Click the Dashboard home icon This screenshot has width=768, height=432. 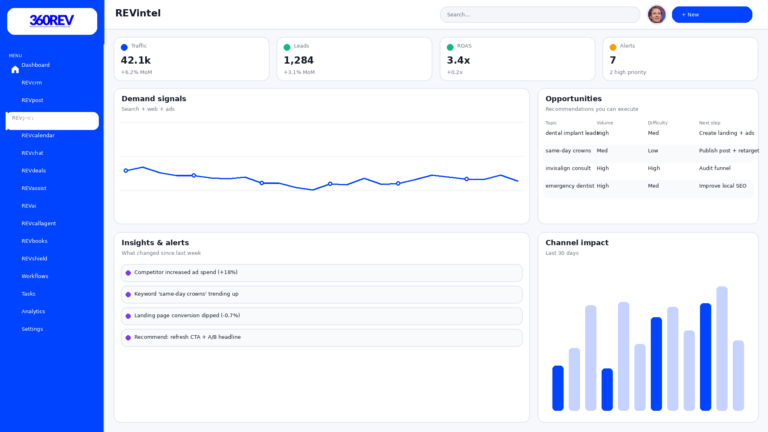[x=15, y=70]
